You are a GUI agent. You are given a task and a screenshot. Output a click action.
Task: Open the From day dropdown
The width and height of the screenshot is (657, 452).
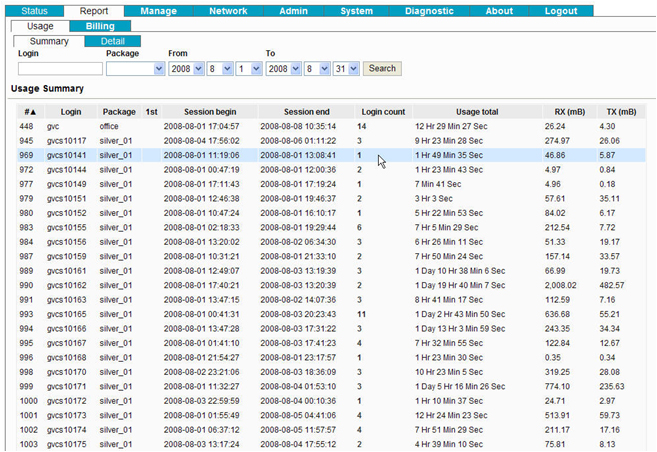click(248, 69)
